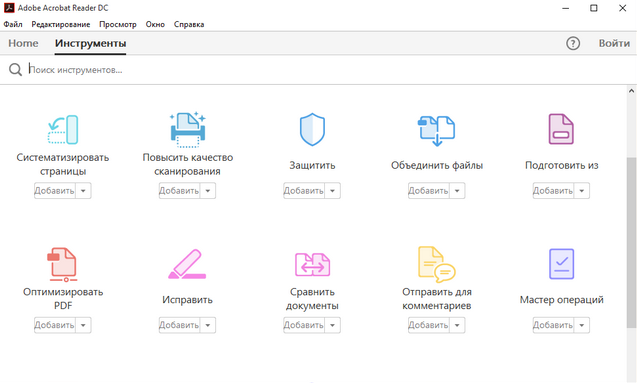Click the Подготовить из label

pyautogui.click(x=561, y=165)
